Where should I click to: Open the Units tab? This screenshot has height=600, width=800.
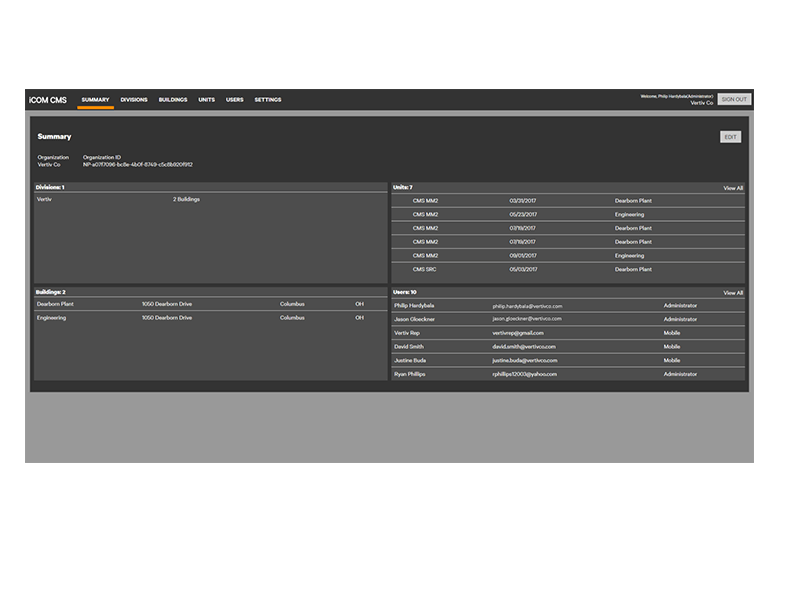coord(207,99)
